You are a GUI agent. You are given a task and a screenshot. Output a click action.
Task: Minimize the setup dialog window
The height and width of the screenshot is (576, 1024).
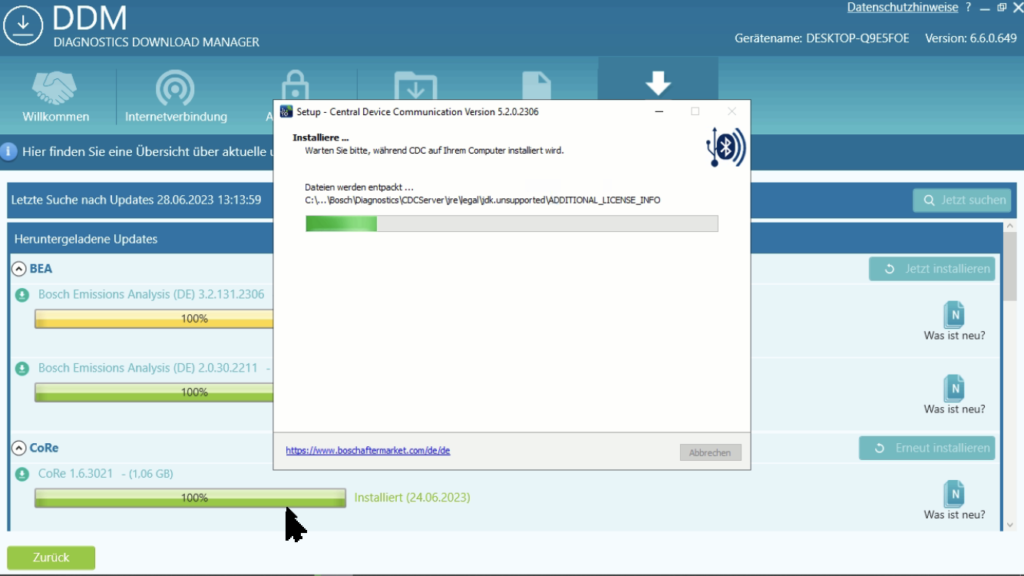click(659, 112)
